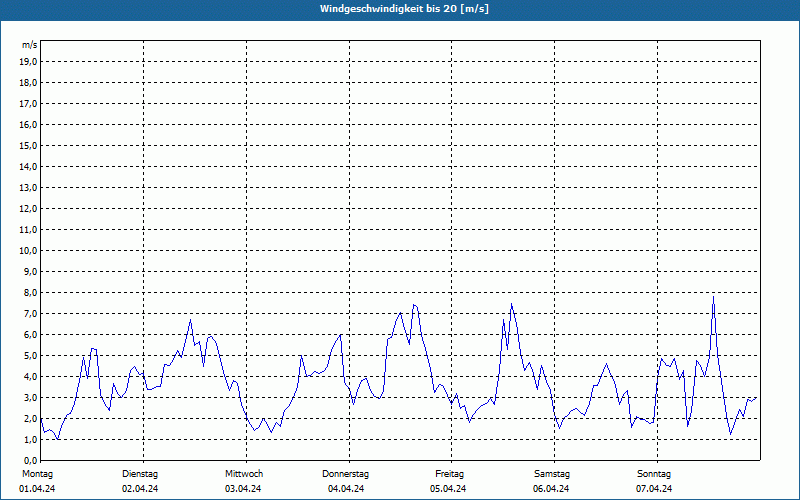Viewport: 800px width, 500px height.
Task: Click the 14,0 y-axis label
Action: point(28,166)
